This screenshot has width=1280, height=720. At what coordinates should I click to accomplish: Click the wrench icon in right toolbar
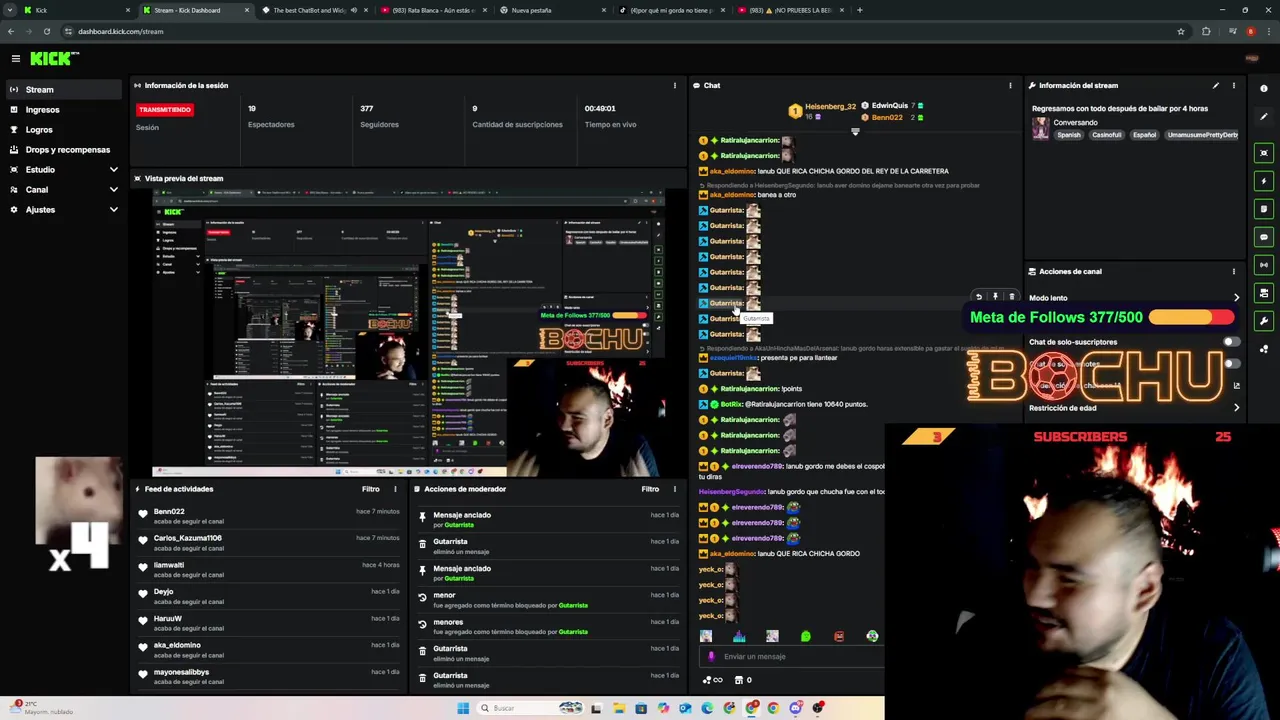[x=1264, y=321]
